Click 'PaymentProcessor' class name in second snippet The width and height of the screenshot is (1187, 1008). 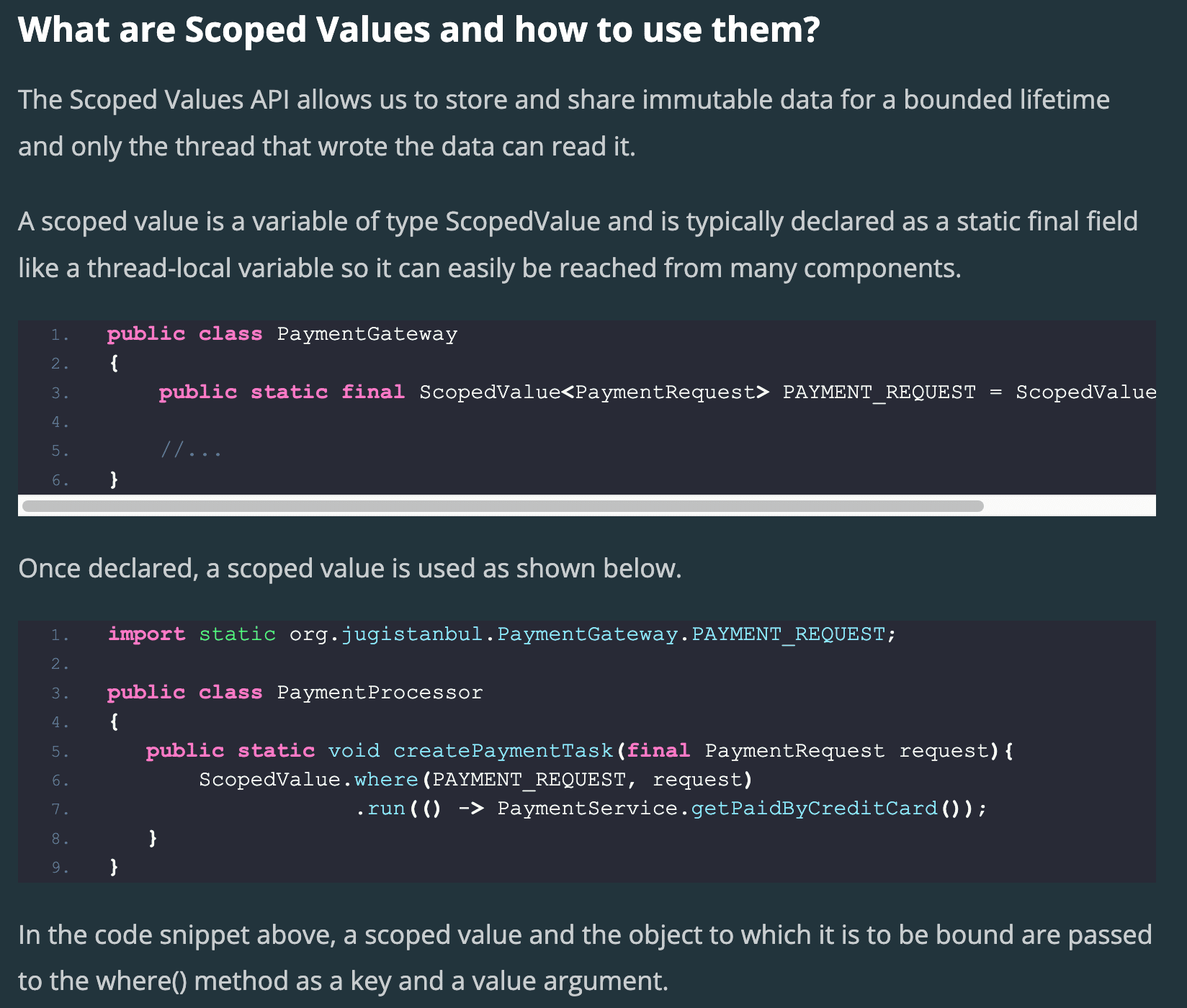click(x=380, y=693)
